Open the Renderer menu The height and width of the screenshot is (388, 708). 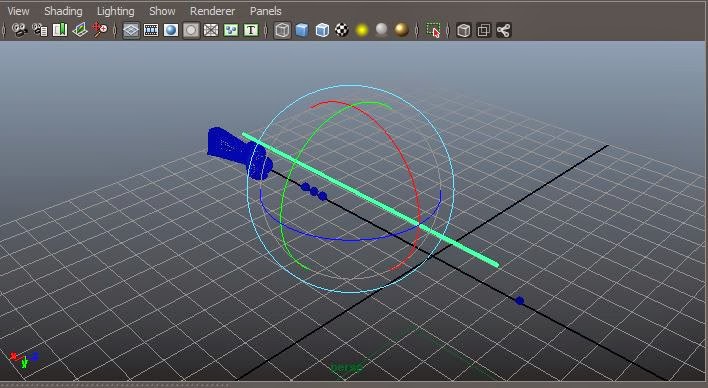(x=212, y=11)
